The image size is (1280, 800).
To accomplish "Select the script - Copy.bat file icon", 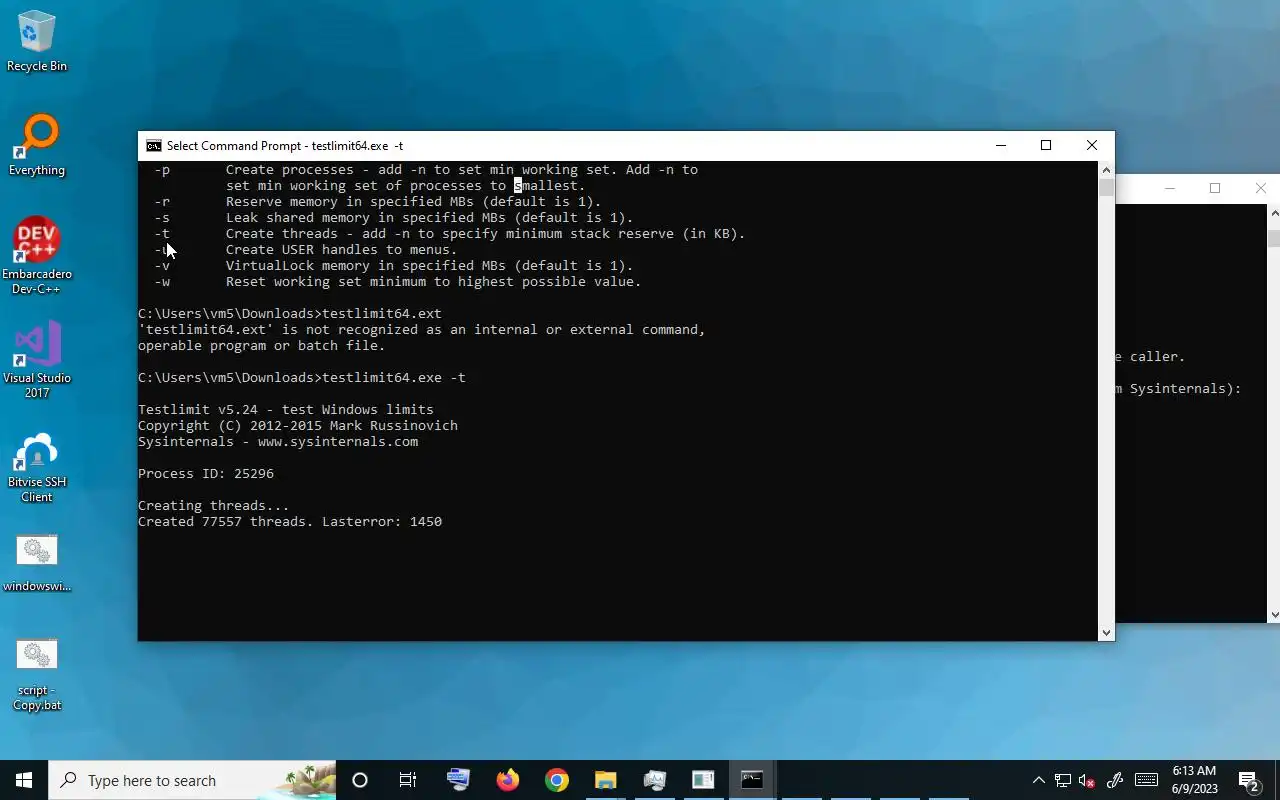I will [37, 676].
